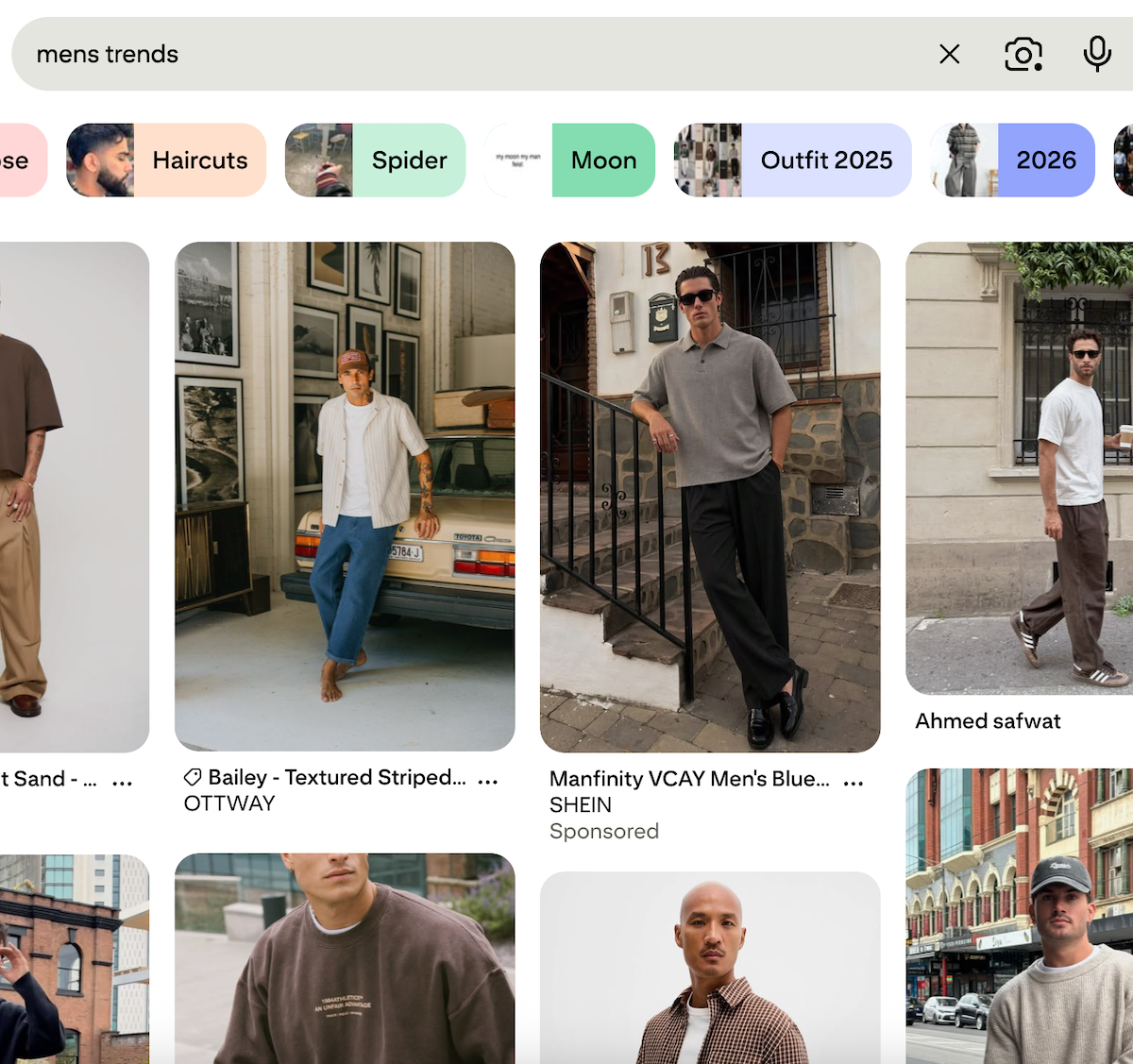This screenshot has height=1064, width=1133.
Task: Open pin showing a brick building and dark sleeve
Action: coord(75,958)
